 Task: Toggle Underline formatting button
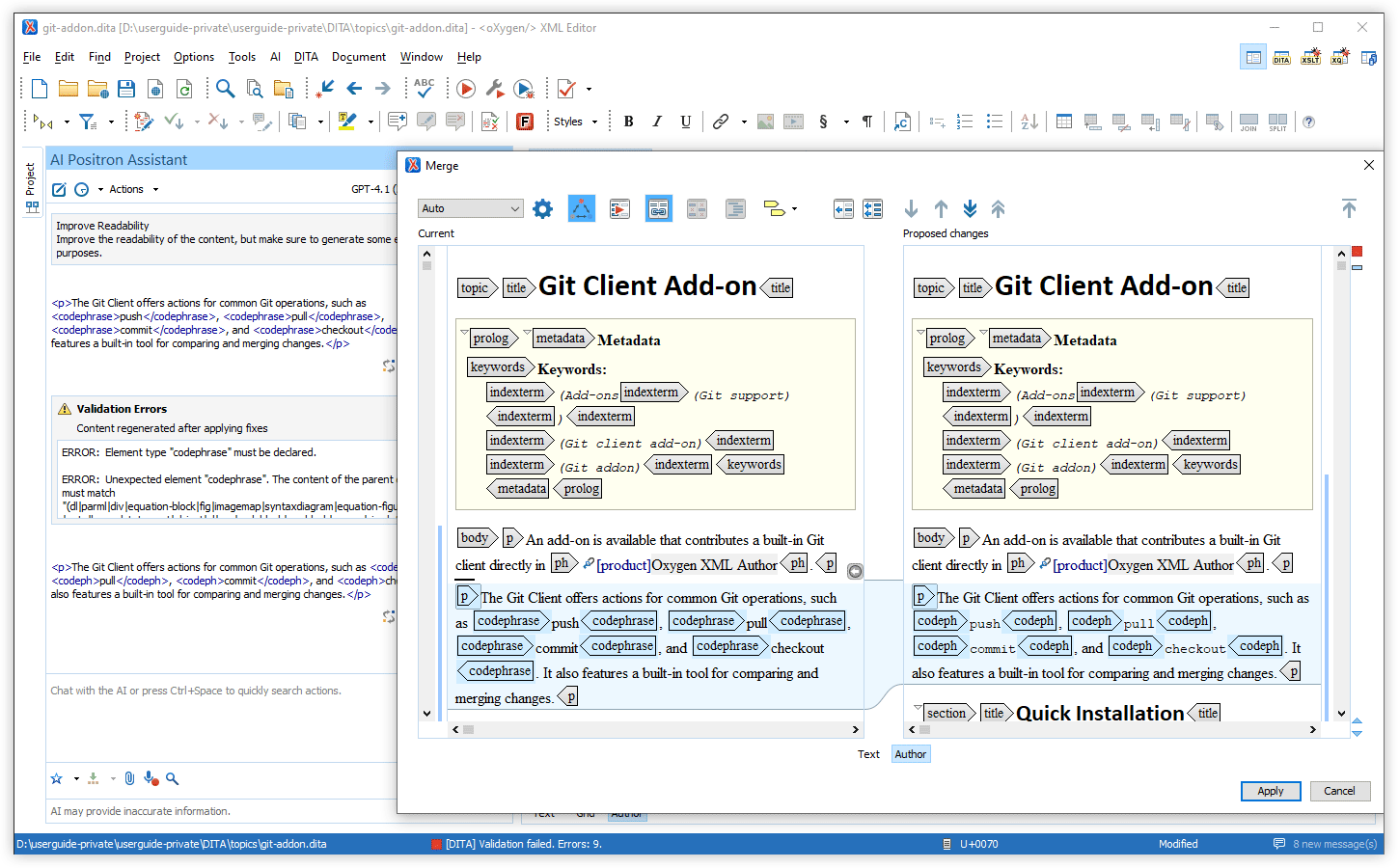tap(686, 122)
